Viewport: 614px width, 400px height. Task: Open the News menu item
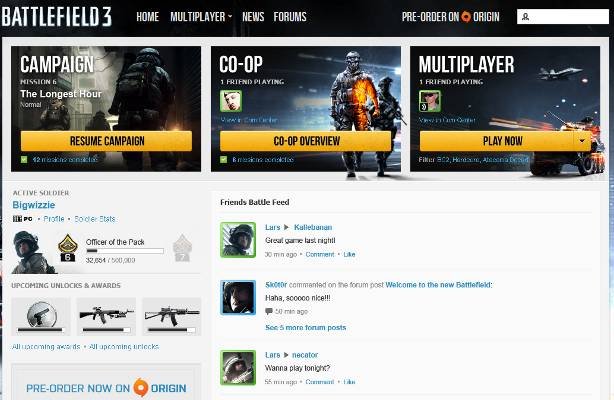click(253, 17)
